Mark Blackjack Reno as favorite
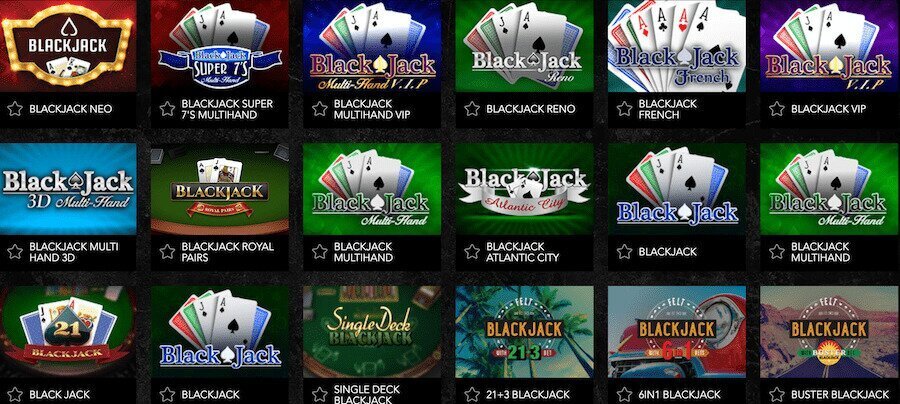 (472, 109)
